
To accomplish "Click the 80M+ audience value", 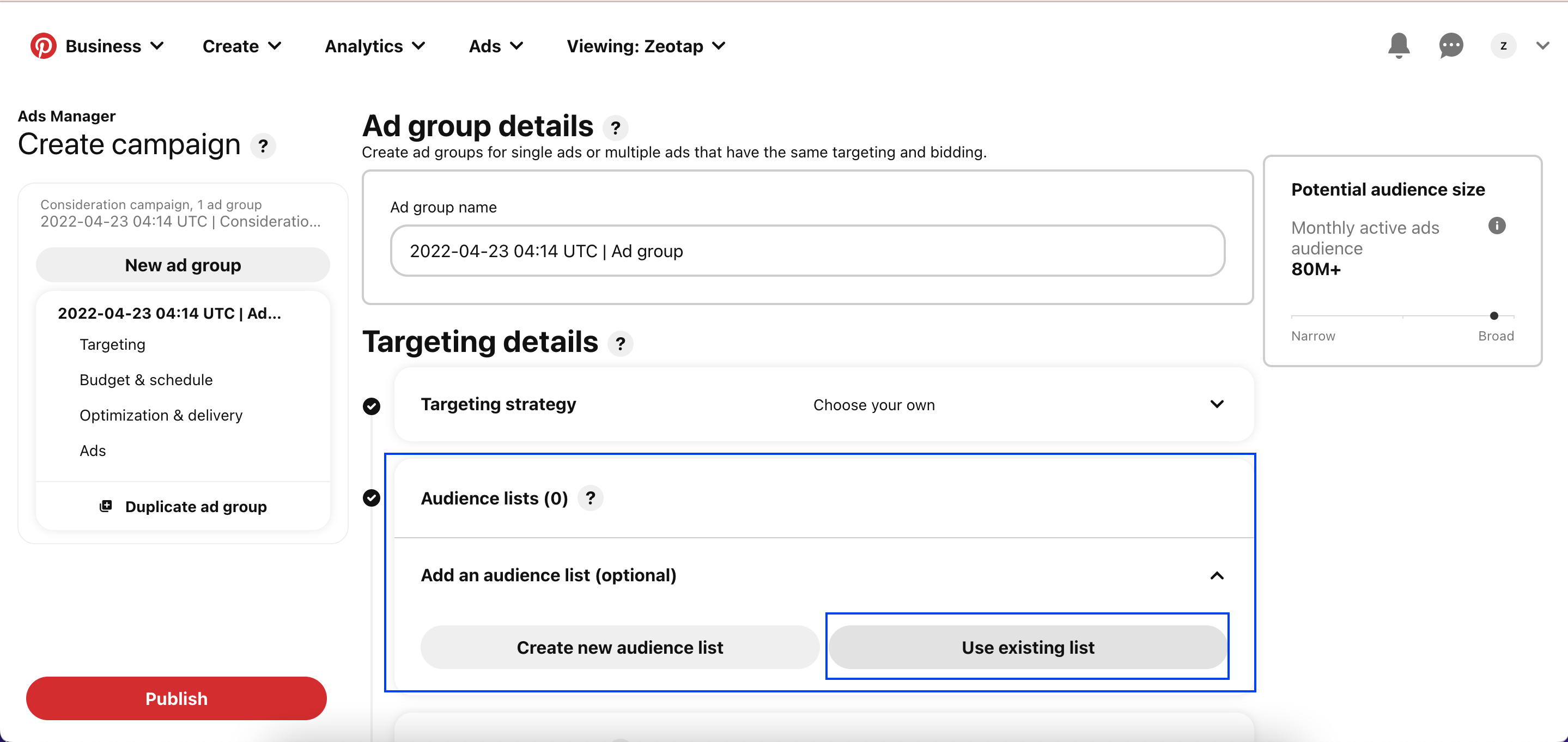I will 1316,269.
